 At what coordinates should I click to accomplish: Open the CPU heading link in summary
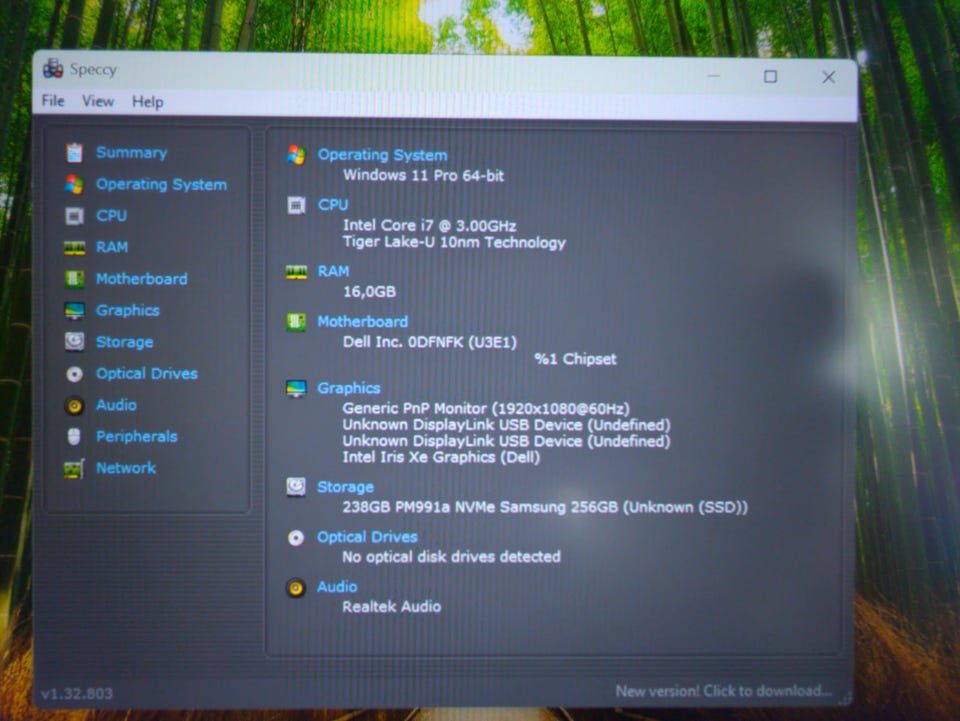click(332, 204)
